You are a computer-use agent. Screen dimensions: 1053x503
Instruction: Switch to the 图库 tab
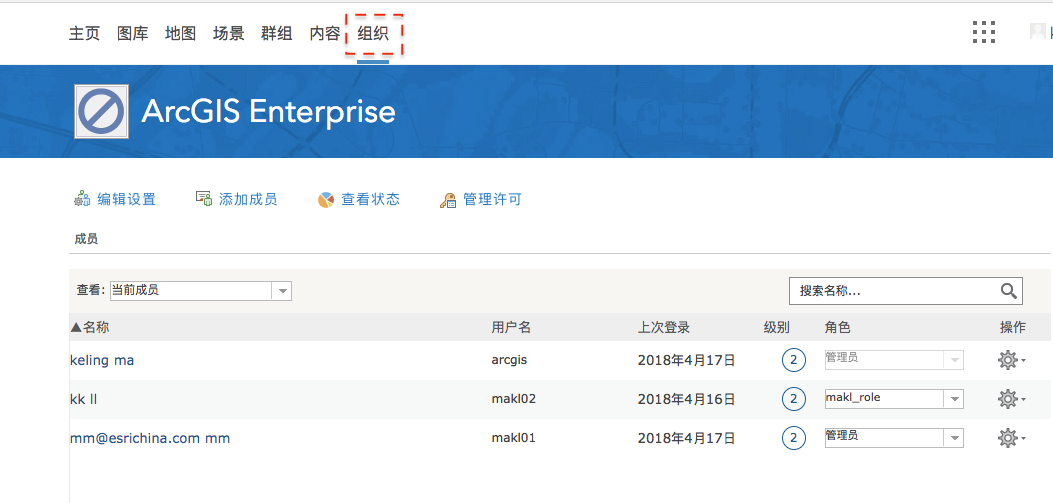click(x=132, y=33)
